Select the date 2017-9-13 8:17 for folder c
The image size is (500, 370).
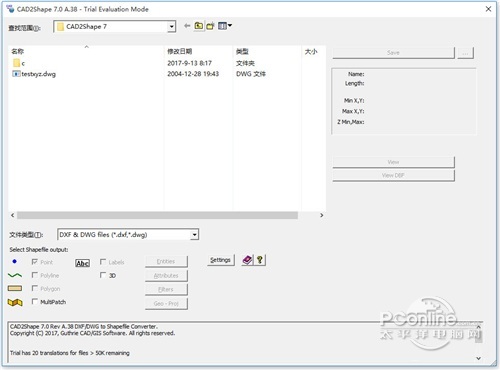click(x=189, y=63)
